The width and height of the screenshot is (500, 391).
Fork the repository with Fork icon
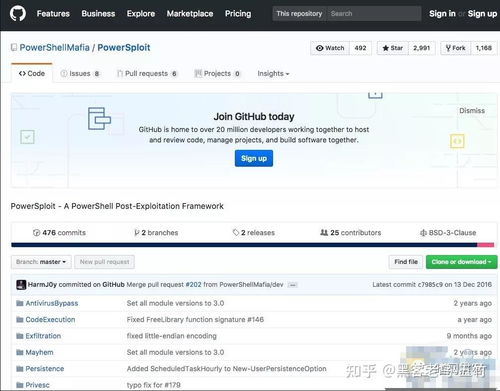click(456, 48)
